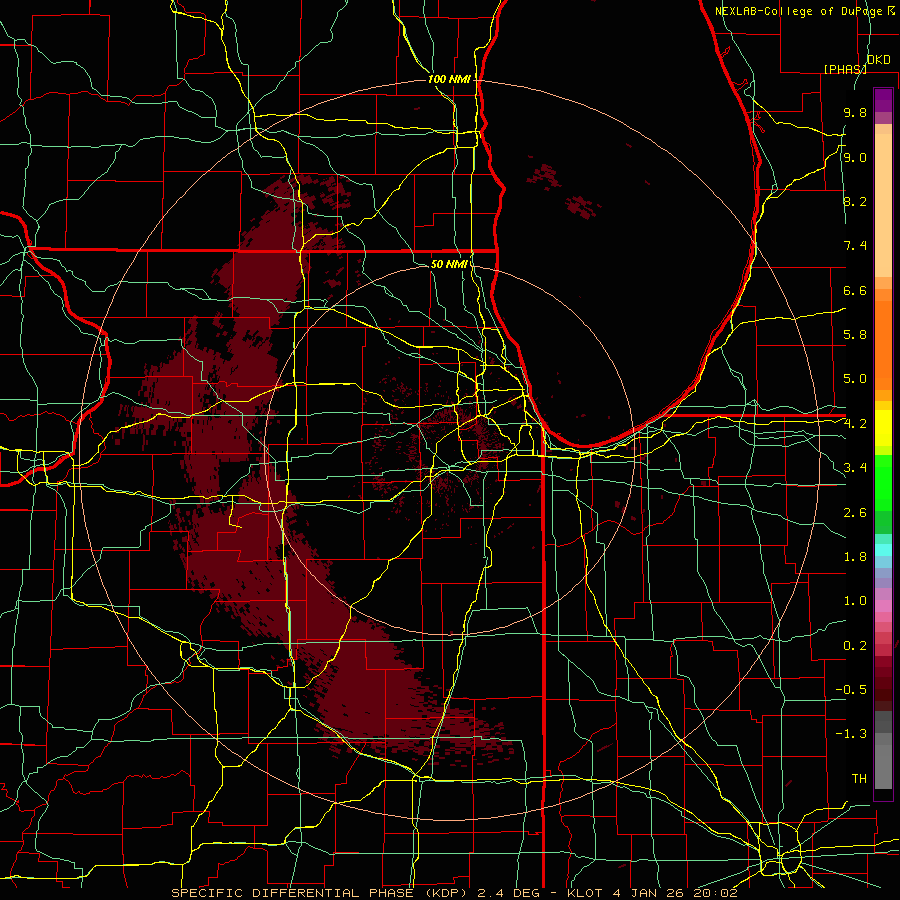This screenshot has height=900, width=900.
Task: Click the 8.2 value on the scale
Action: 855,201
